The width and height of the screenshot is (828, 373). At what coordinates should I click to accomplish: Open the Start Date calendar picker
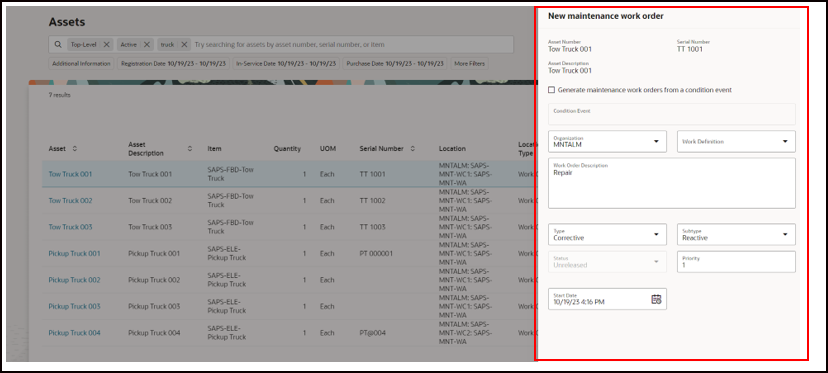tap(656, 300)
